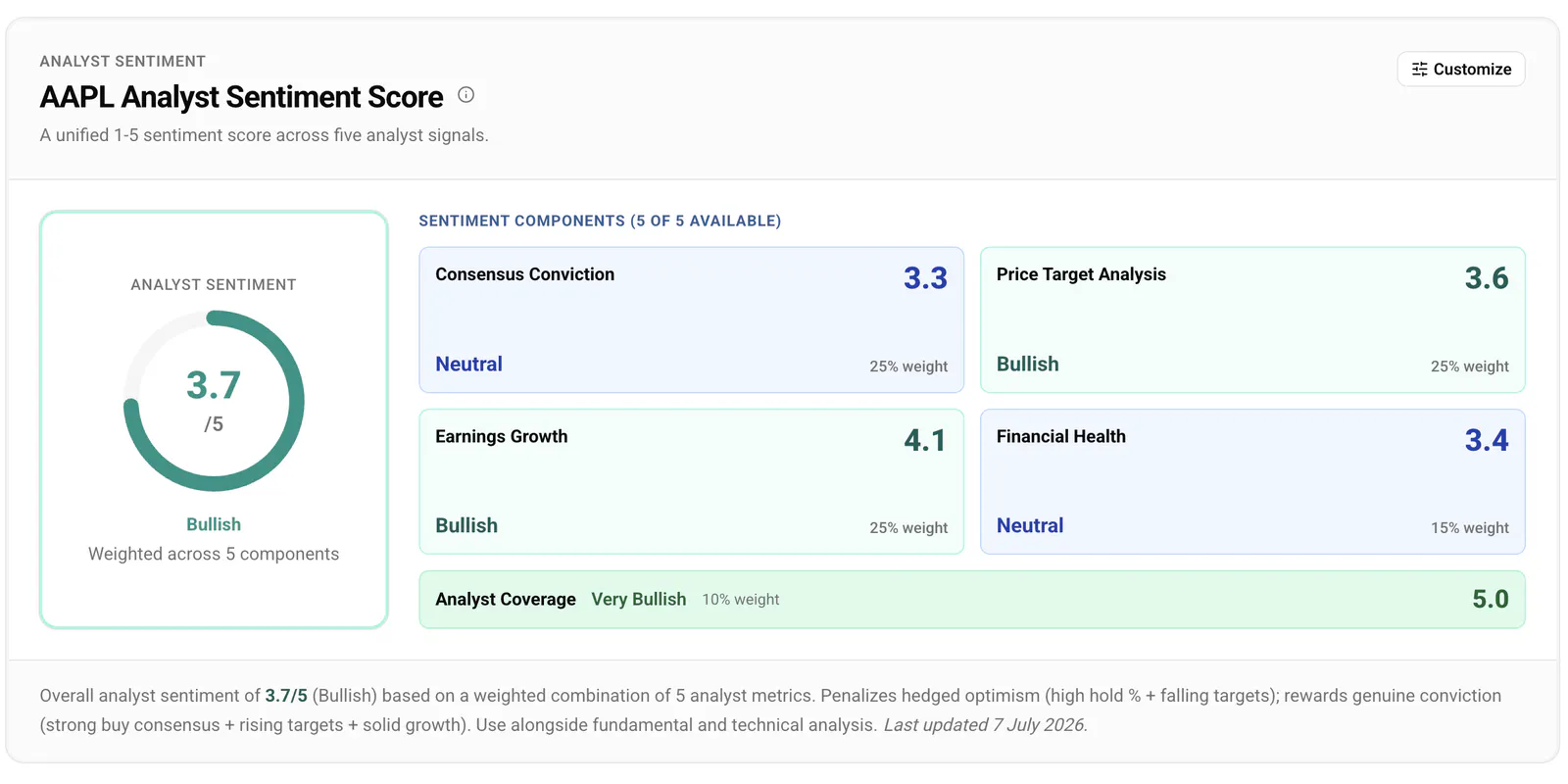
Task: Click the 15% weight label
Action: tap(1470, 527)
